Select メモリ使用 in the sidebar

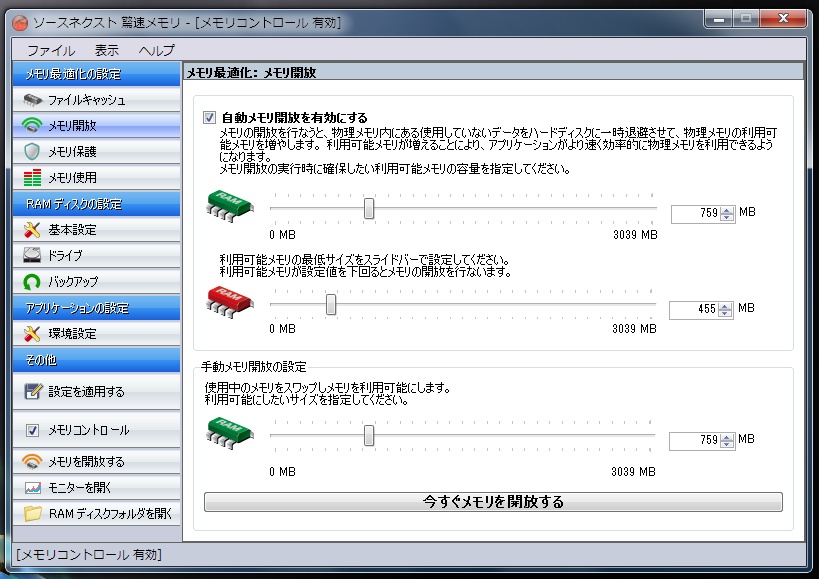pyautogui.click(x=97, y=178)
